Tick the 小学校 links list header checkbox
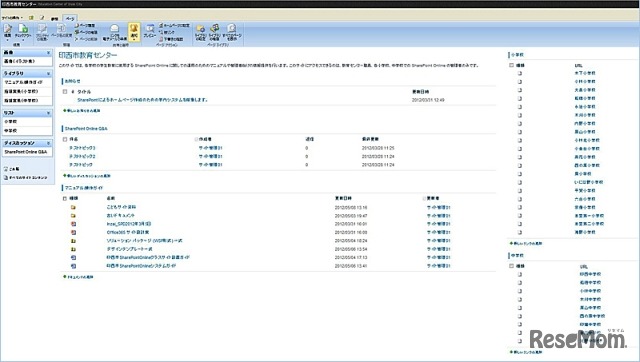The image size is (640, 362). (511, 65)
